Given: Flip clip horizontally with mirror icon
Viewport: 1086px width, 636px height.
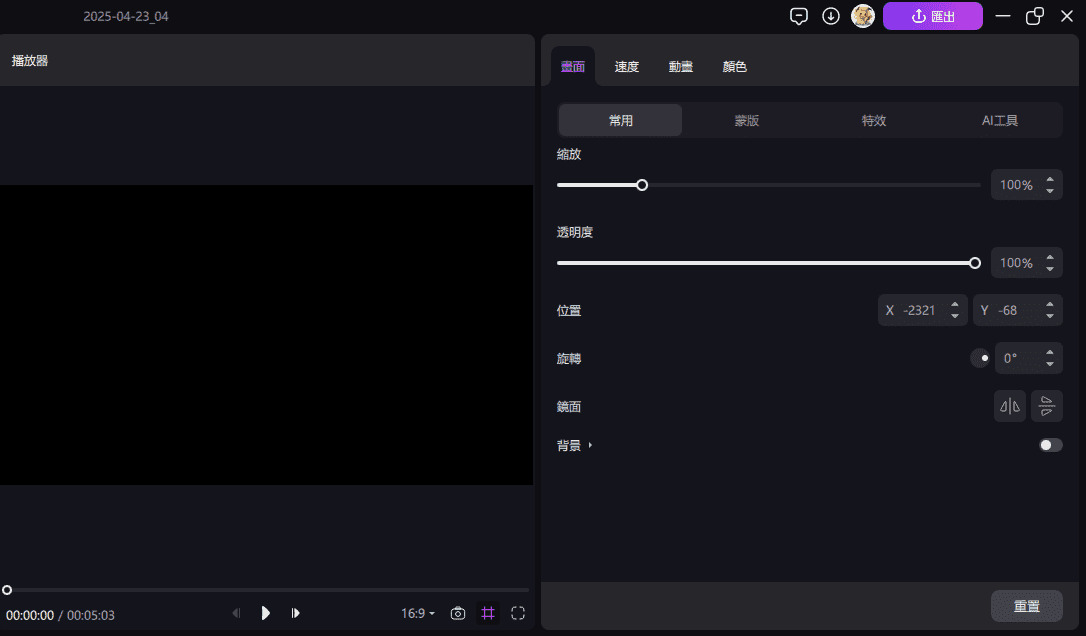Looking at the screenshot, I should pos(1010,406).
